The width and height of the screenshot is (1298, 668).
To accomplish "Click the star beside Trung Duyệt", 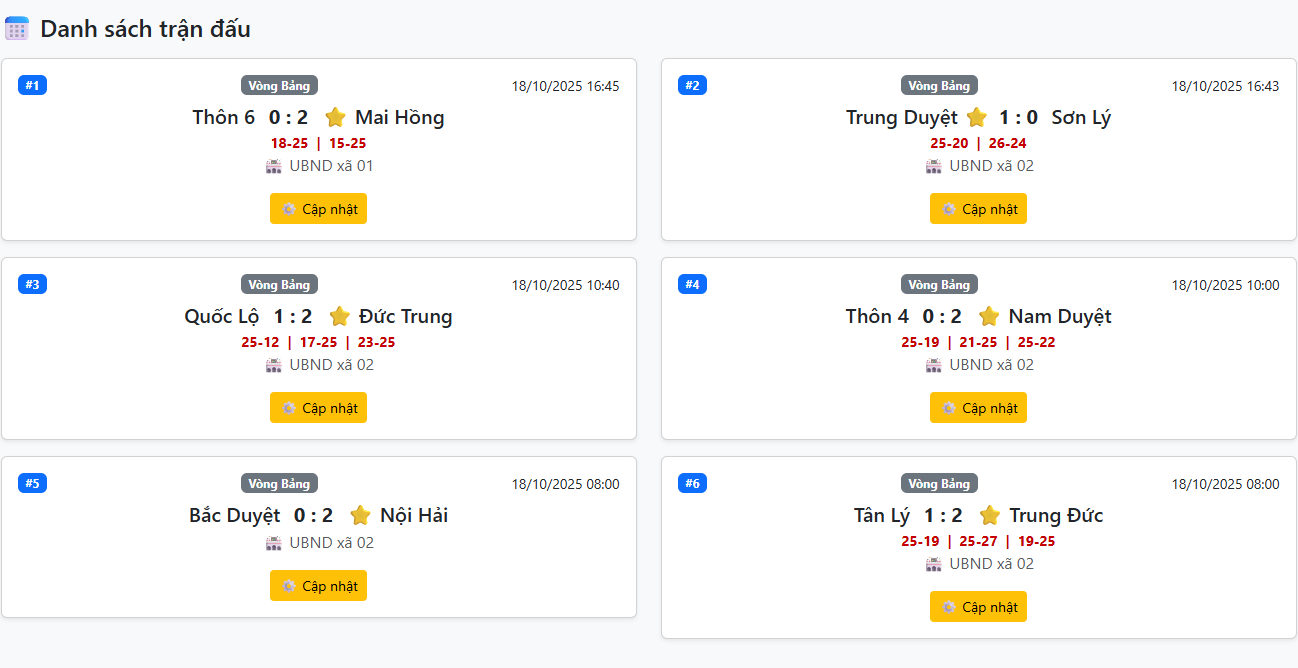I will 976,117.
